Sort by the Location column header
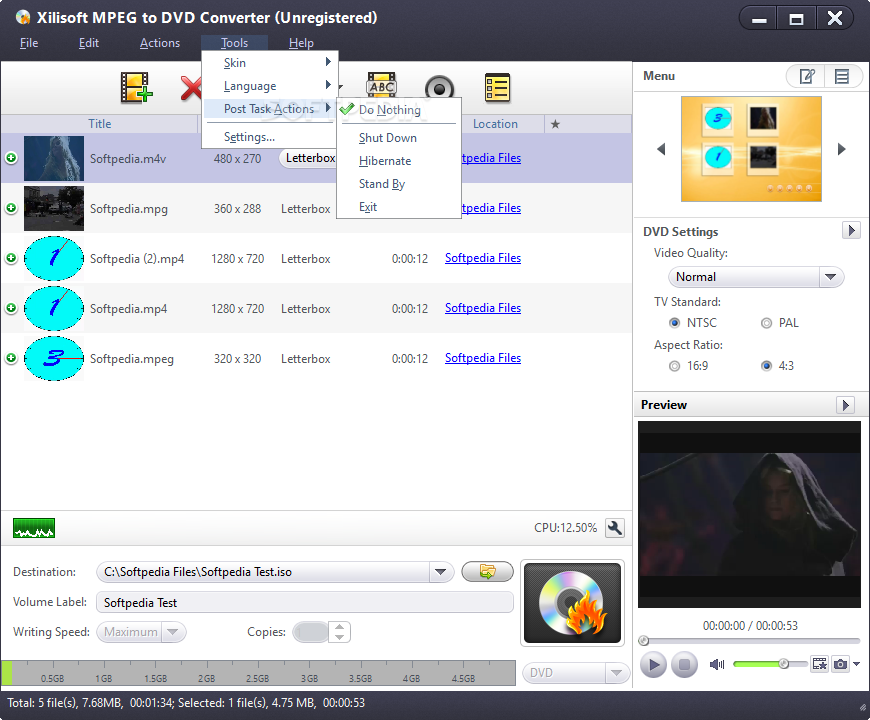The image size is (870, 720). pyautogui.click(x=495, y=124)
